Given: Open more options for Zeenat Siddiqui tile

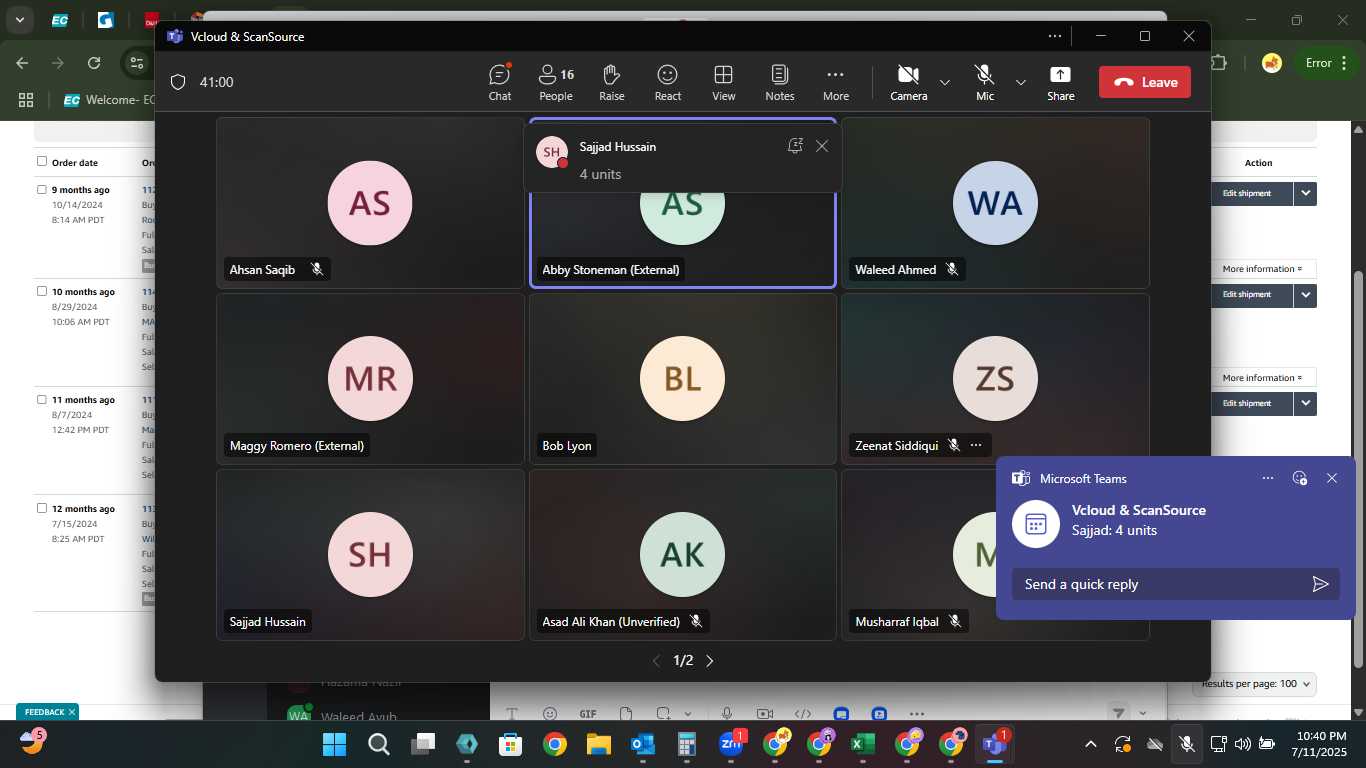Looking at the screenshot, I should pos(976,445).
